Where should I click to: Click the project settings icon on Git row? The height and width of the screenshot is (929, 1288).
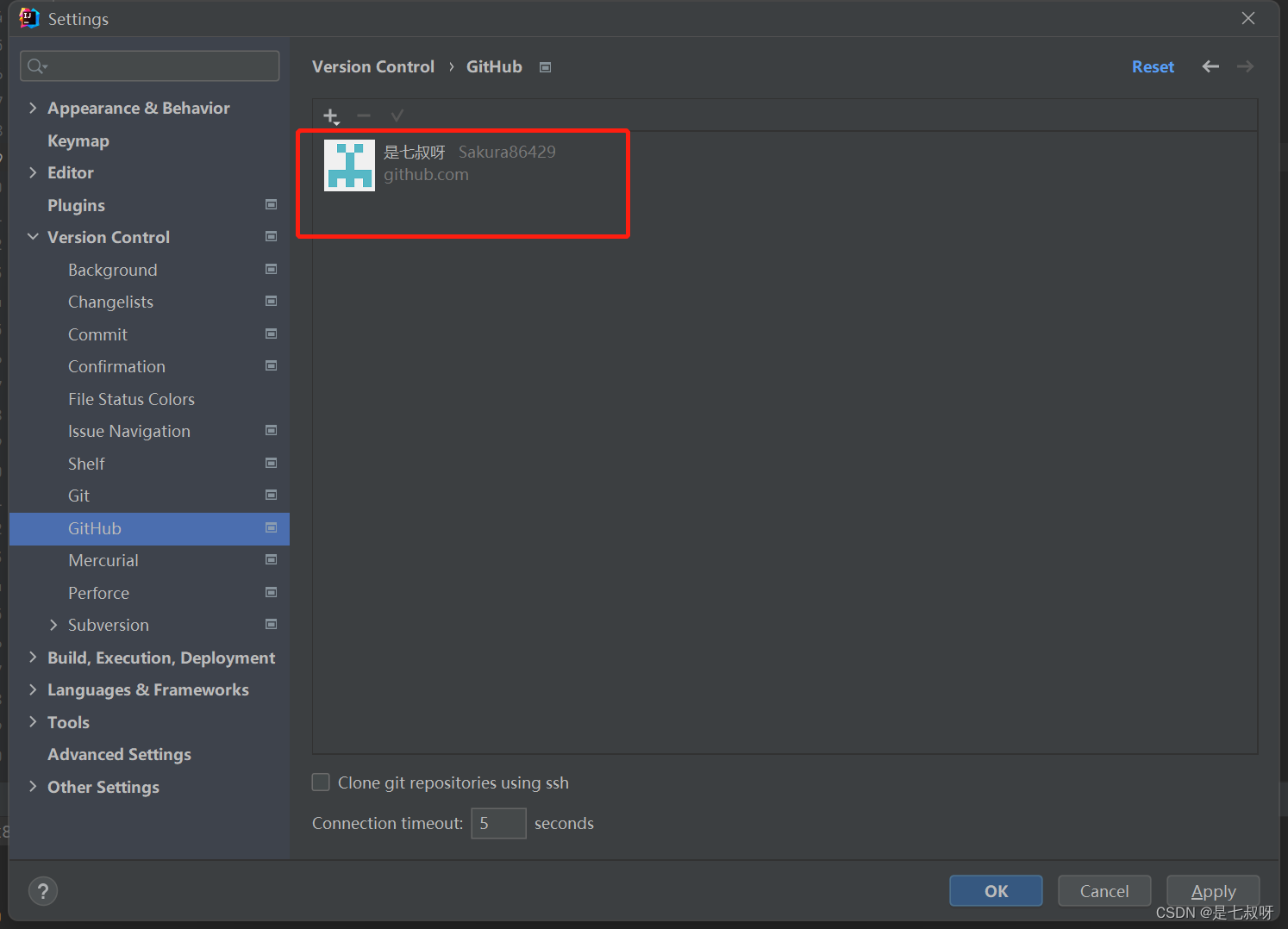point(272,496)
